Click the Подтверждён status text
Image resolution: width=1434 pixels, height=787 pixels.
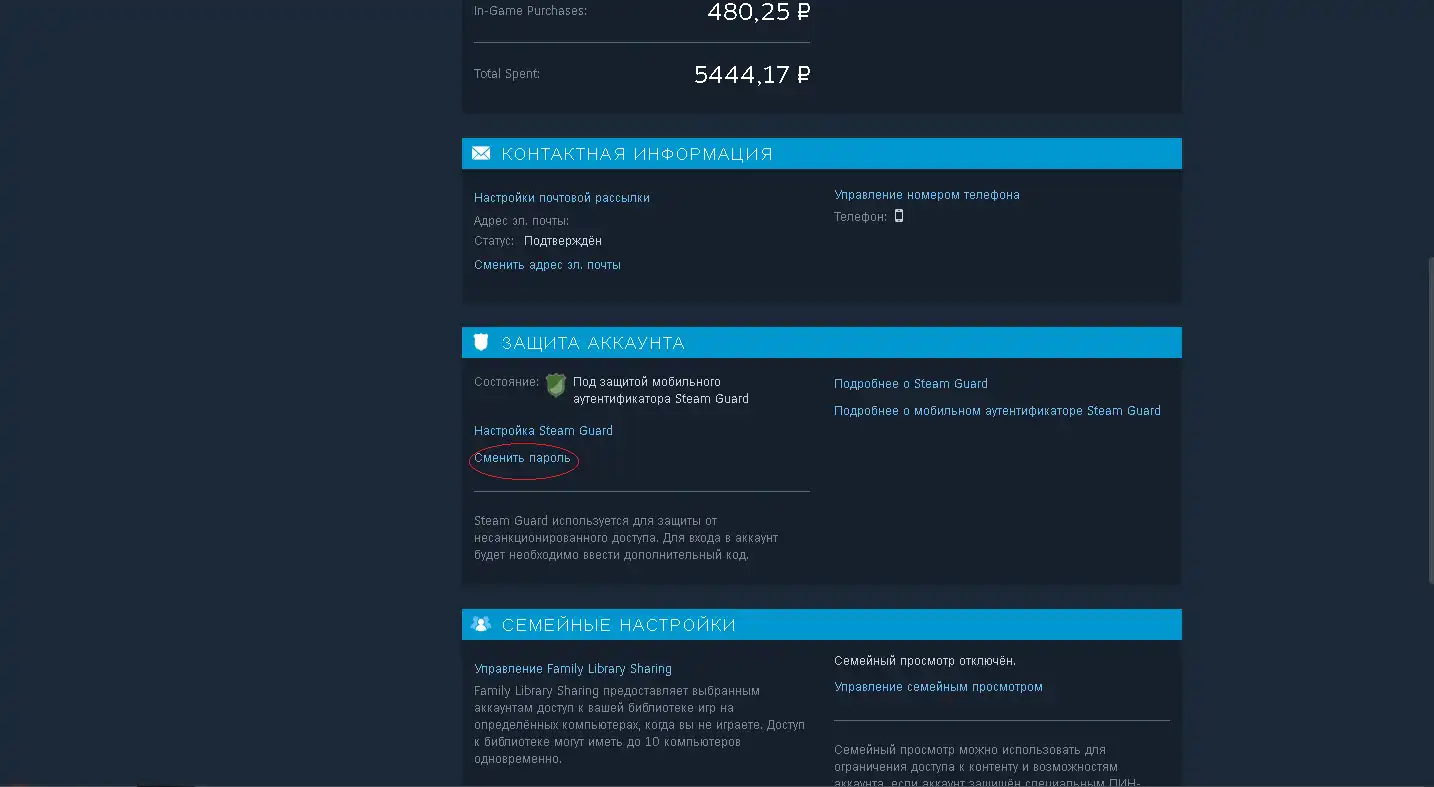[x=563, y=241]
